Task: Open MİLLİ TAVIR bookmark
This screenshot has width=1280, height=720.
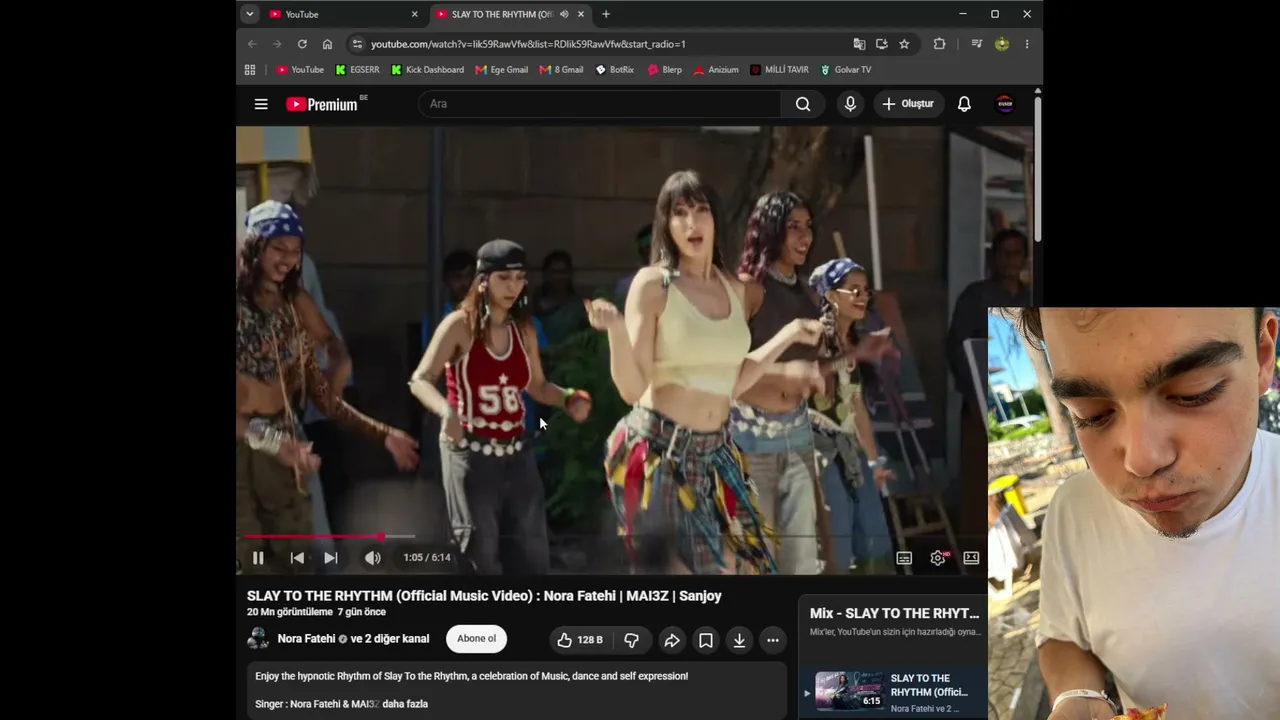Action: click(779, 70)
